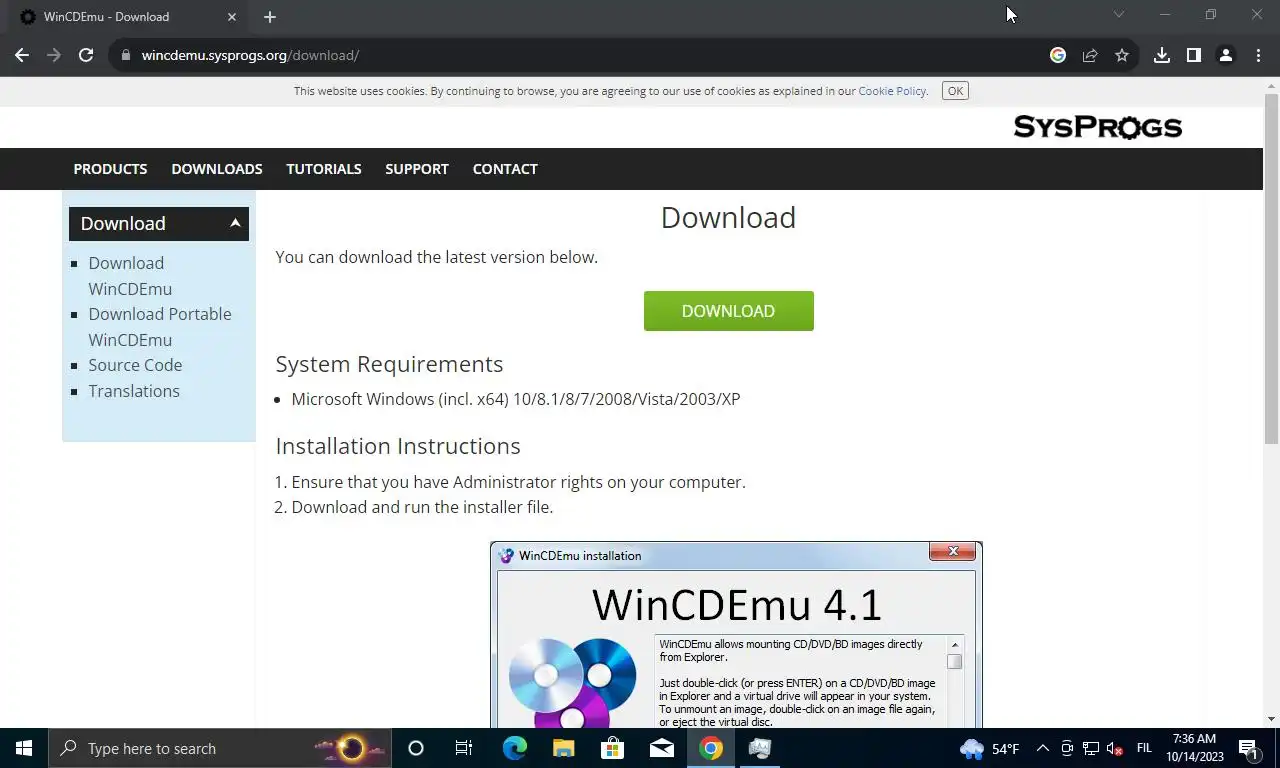This screenshot has width=1280, height=768.
Task: Go back to the previous page
Action: [22, 55]
